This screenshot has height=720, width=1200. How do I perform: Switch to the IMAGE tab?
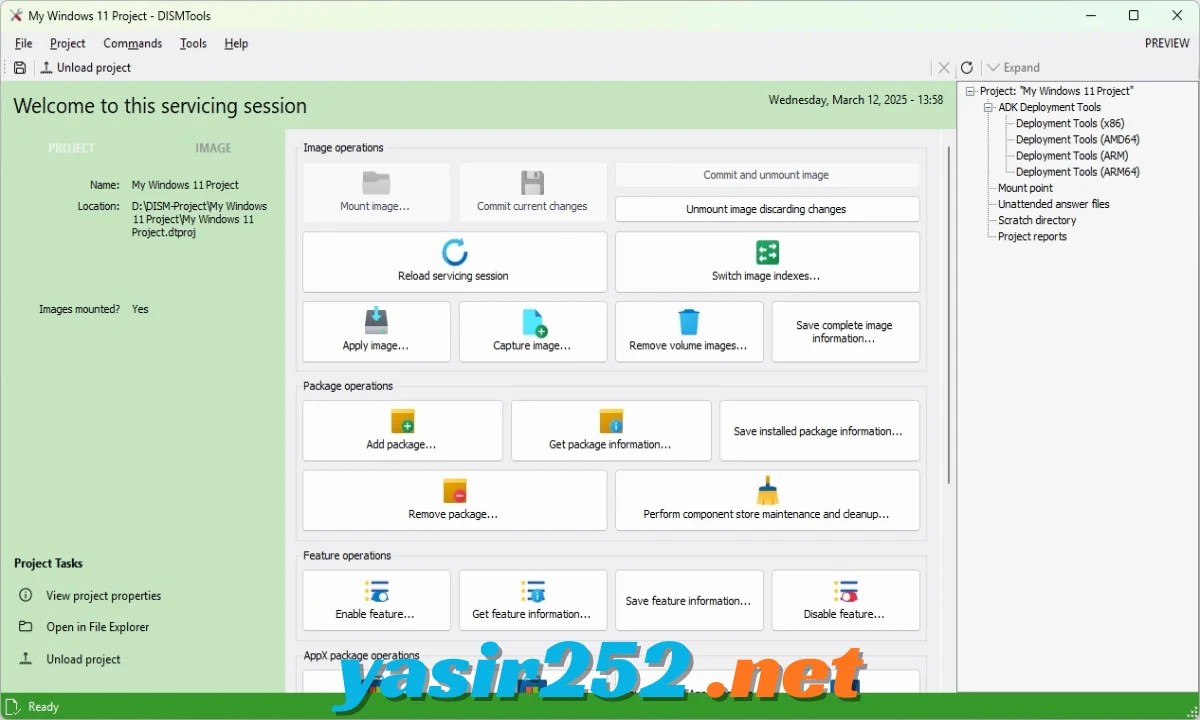(x=213, y=148)
